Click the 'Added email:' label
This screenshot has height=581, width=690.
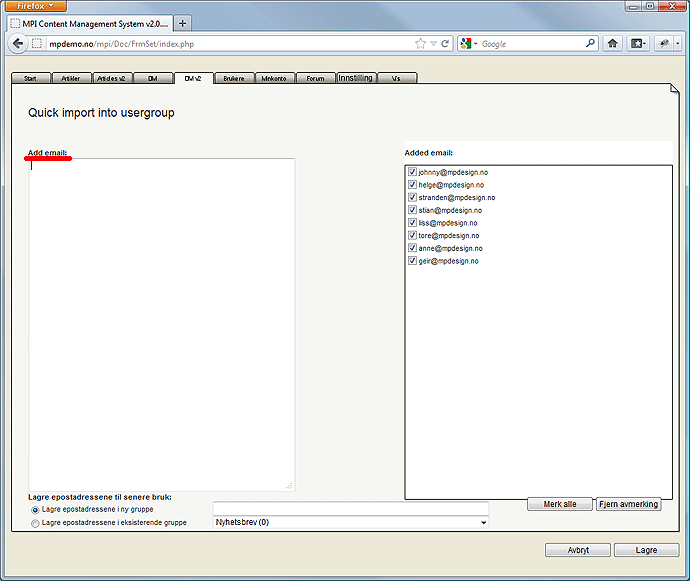429,153
